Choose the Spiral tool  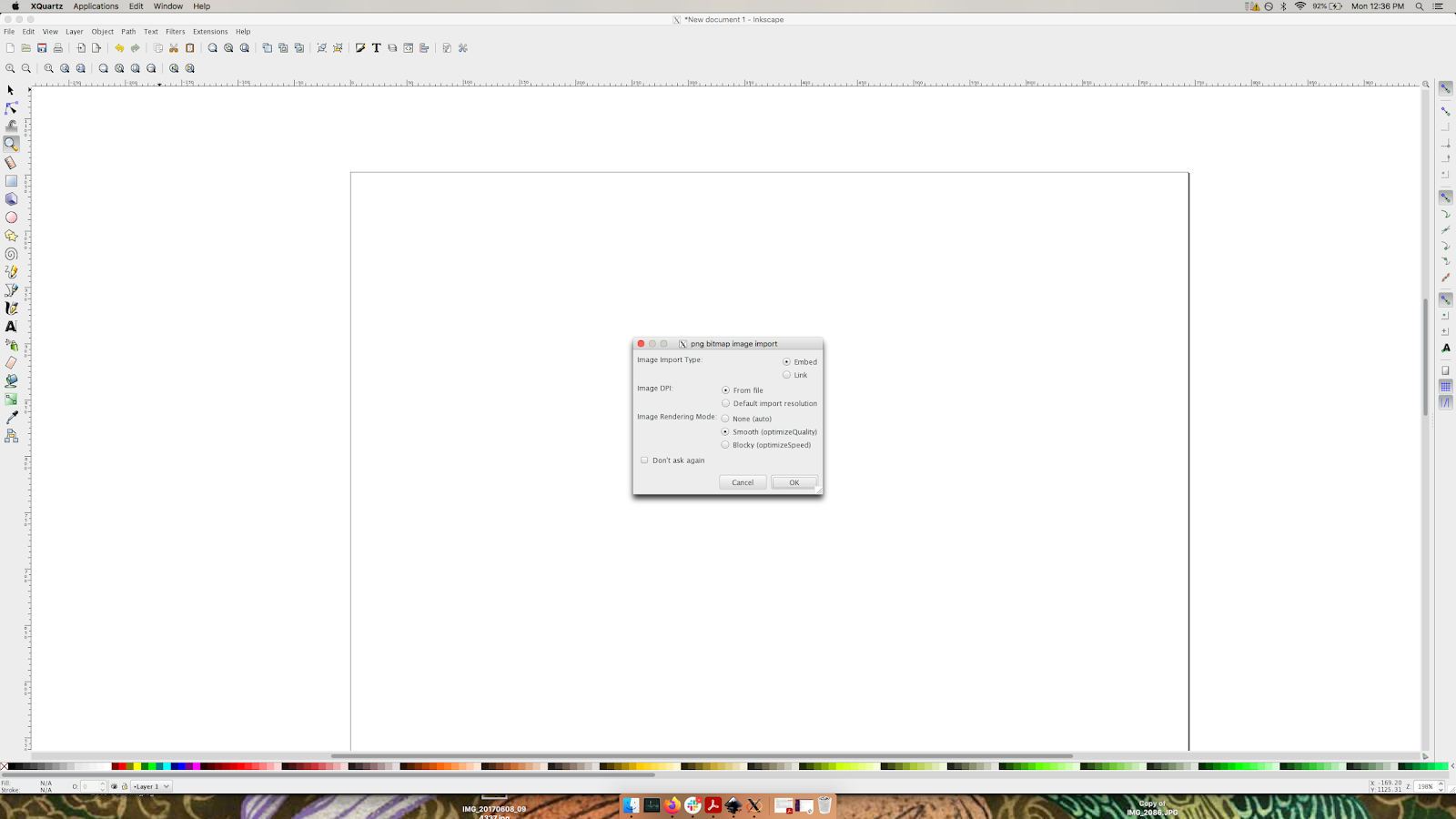[12, 253]
